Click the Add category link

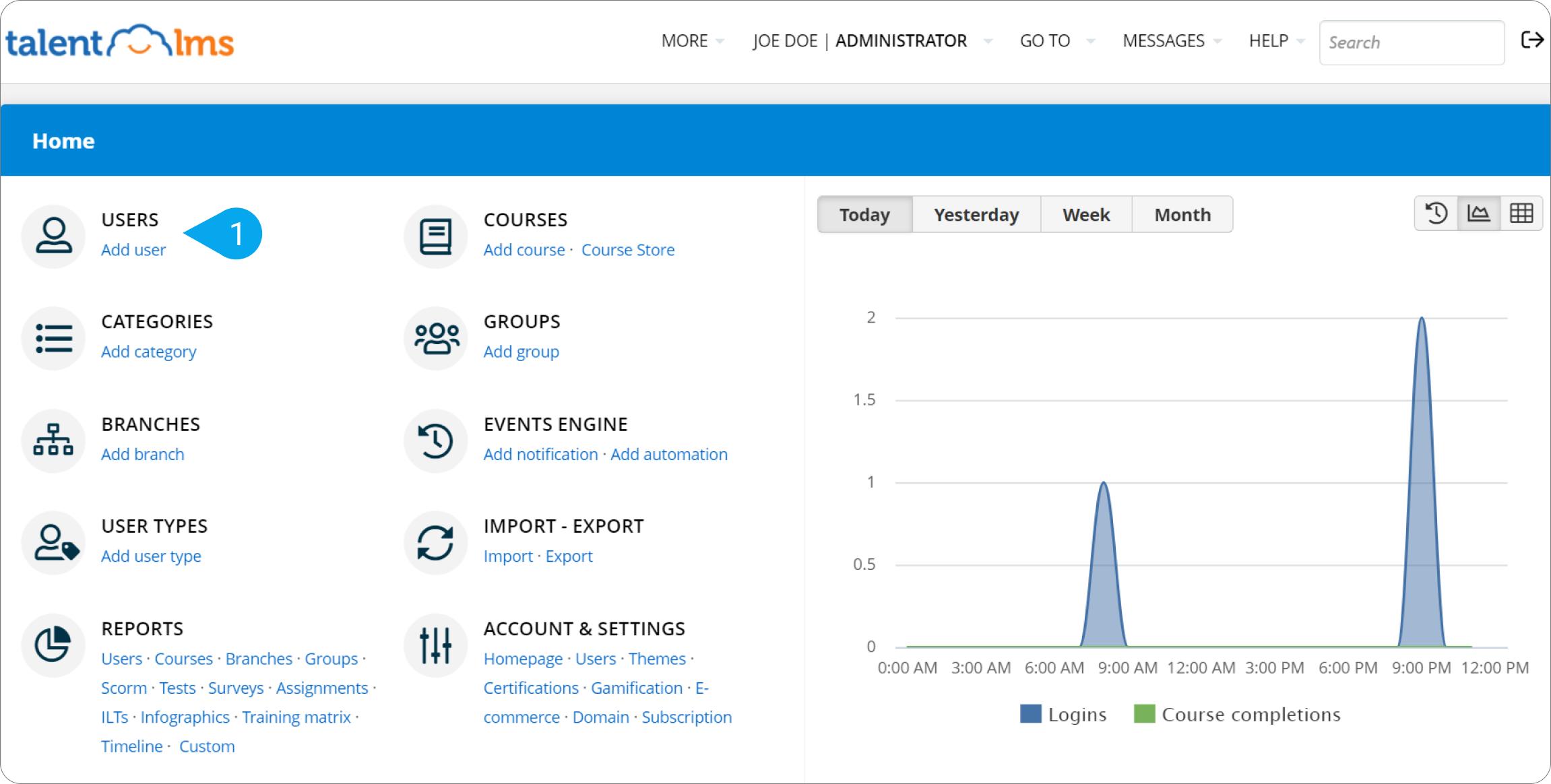(149, 352)
